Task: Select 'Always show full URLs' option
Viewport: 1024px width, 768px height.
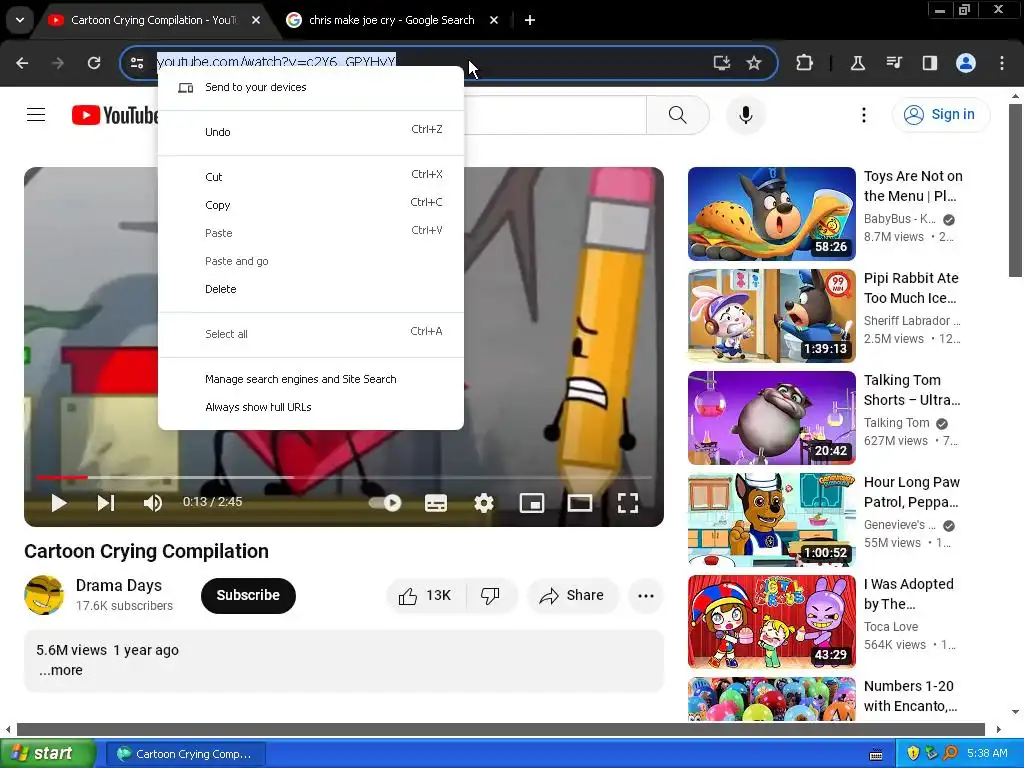Action: pyautogui.click(x=311, y=408)
